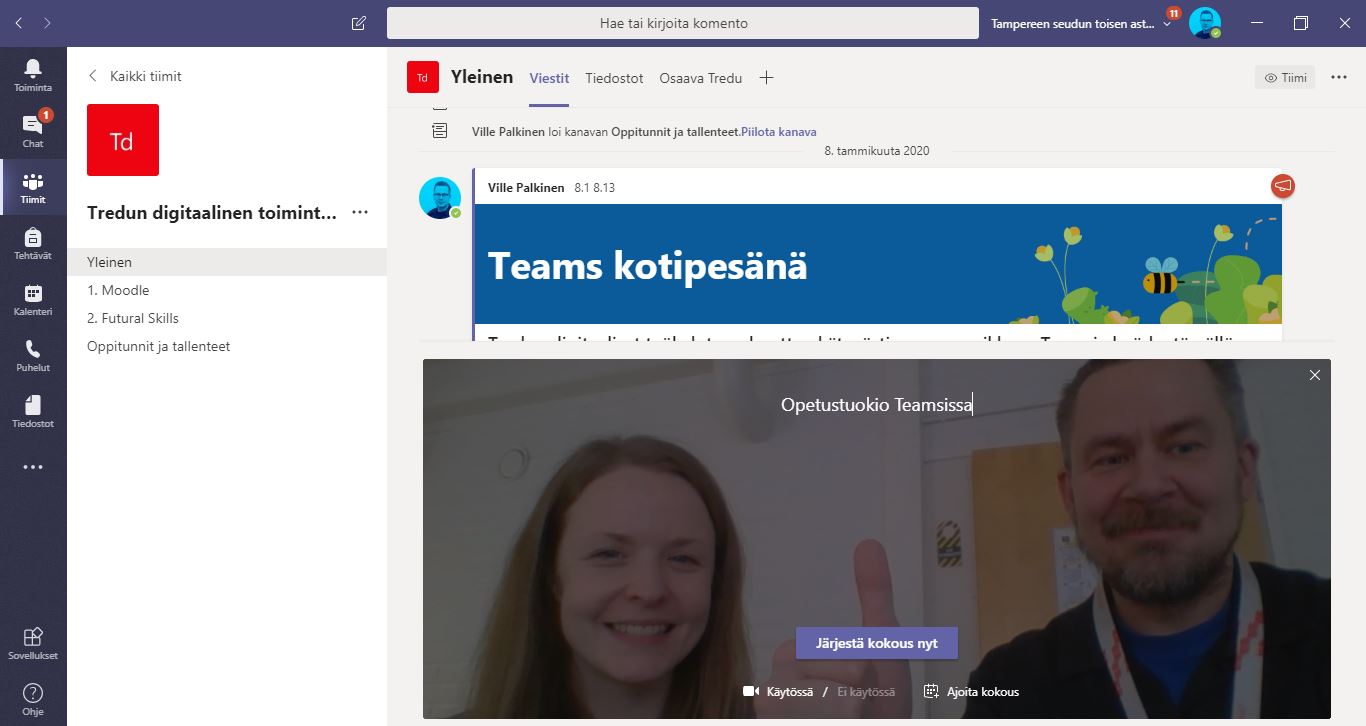1366x726 pixels.
Task: Expand the organization switcher dropdown
Action: [1167, 23]
